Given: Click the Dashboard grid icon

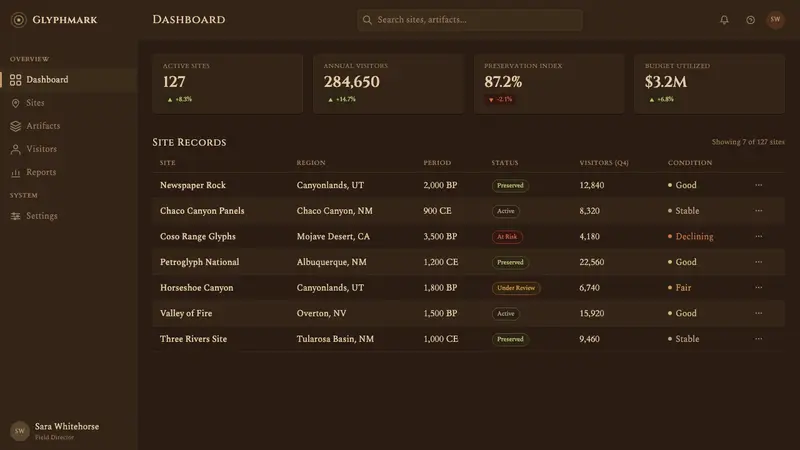Looking at the screenshot, I should (x=15, y=80).
